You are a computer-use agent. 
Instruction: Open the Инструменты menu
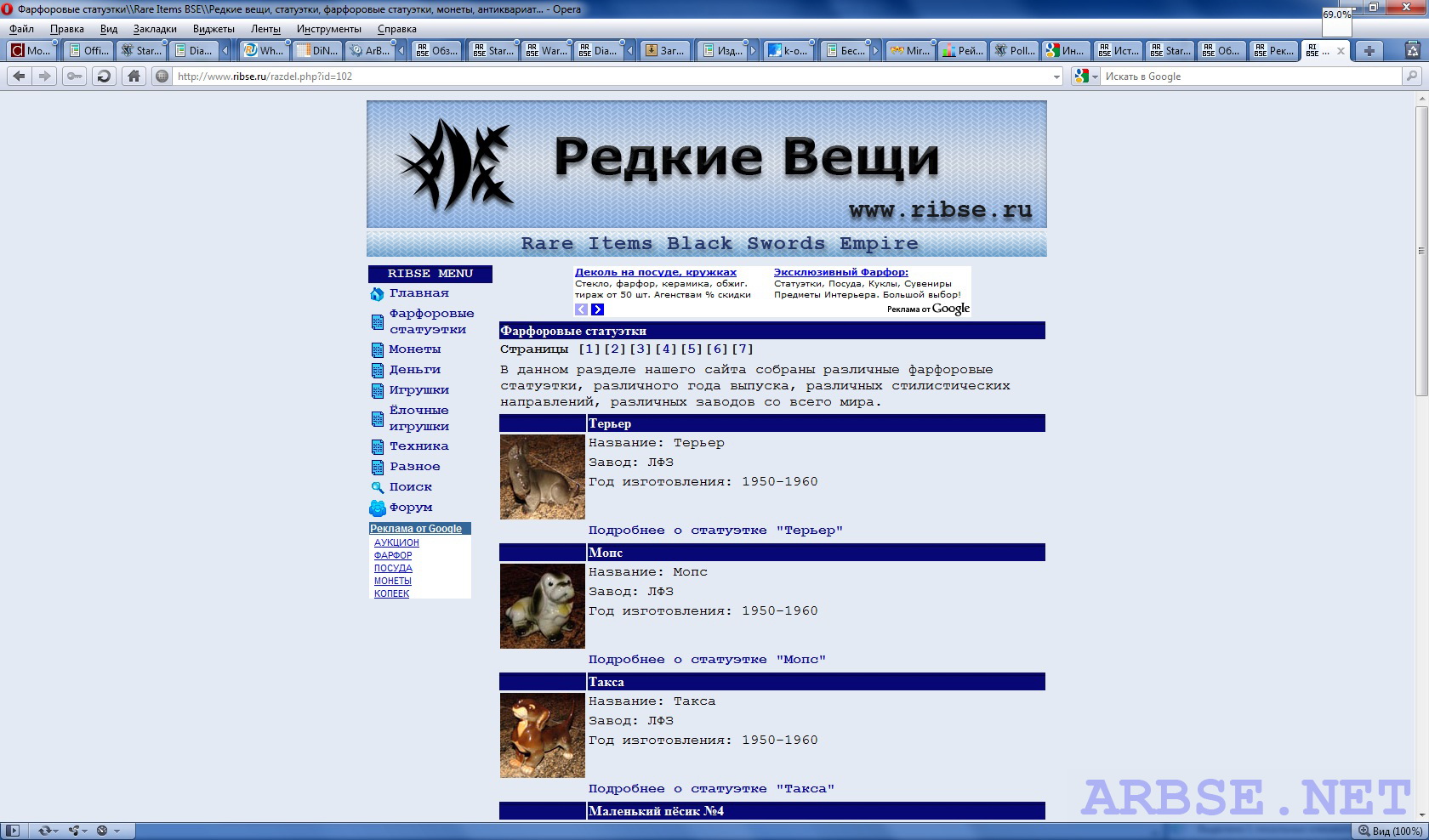[x=328, y=29]
